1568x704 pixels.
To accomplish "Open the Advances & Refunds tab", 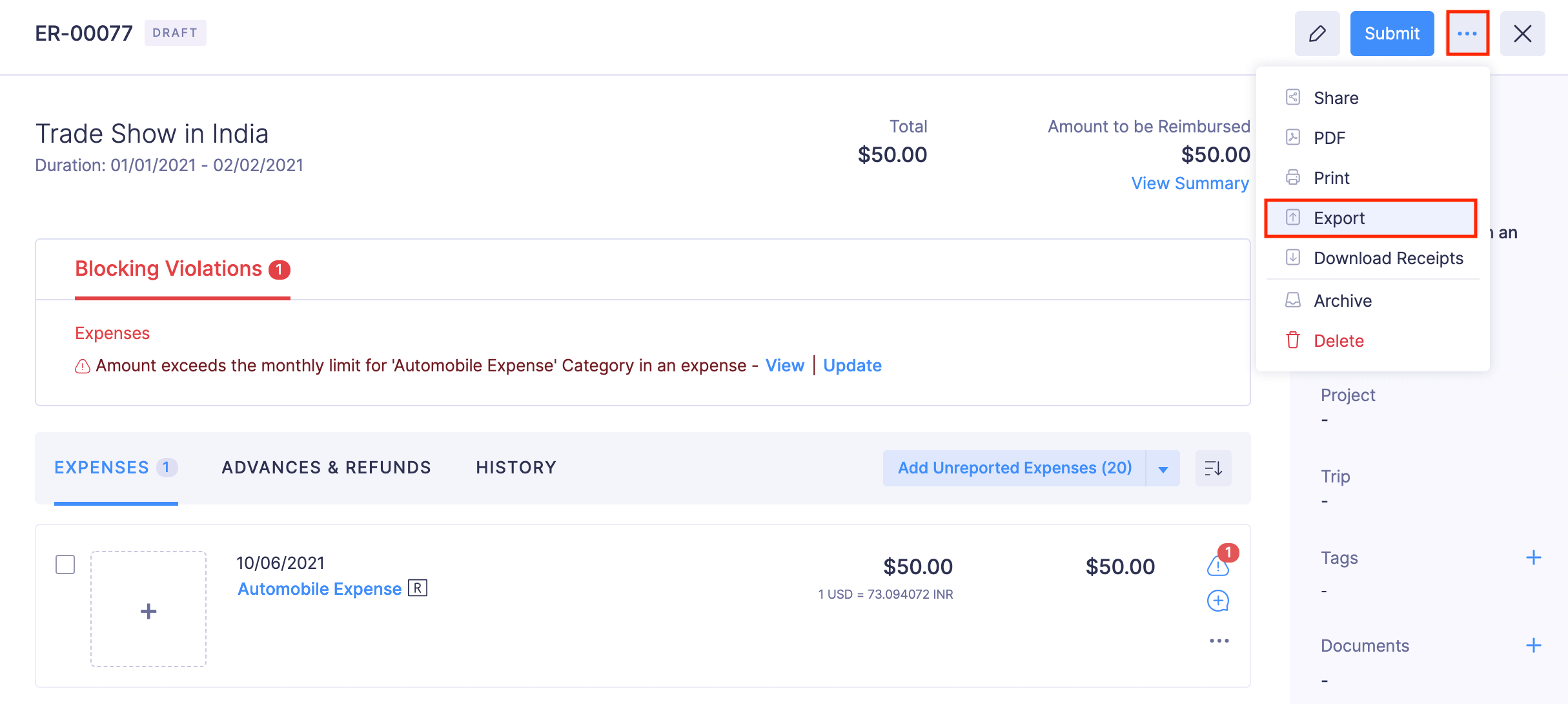I will pyautogui.click(x=326, y=468).
